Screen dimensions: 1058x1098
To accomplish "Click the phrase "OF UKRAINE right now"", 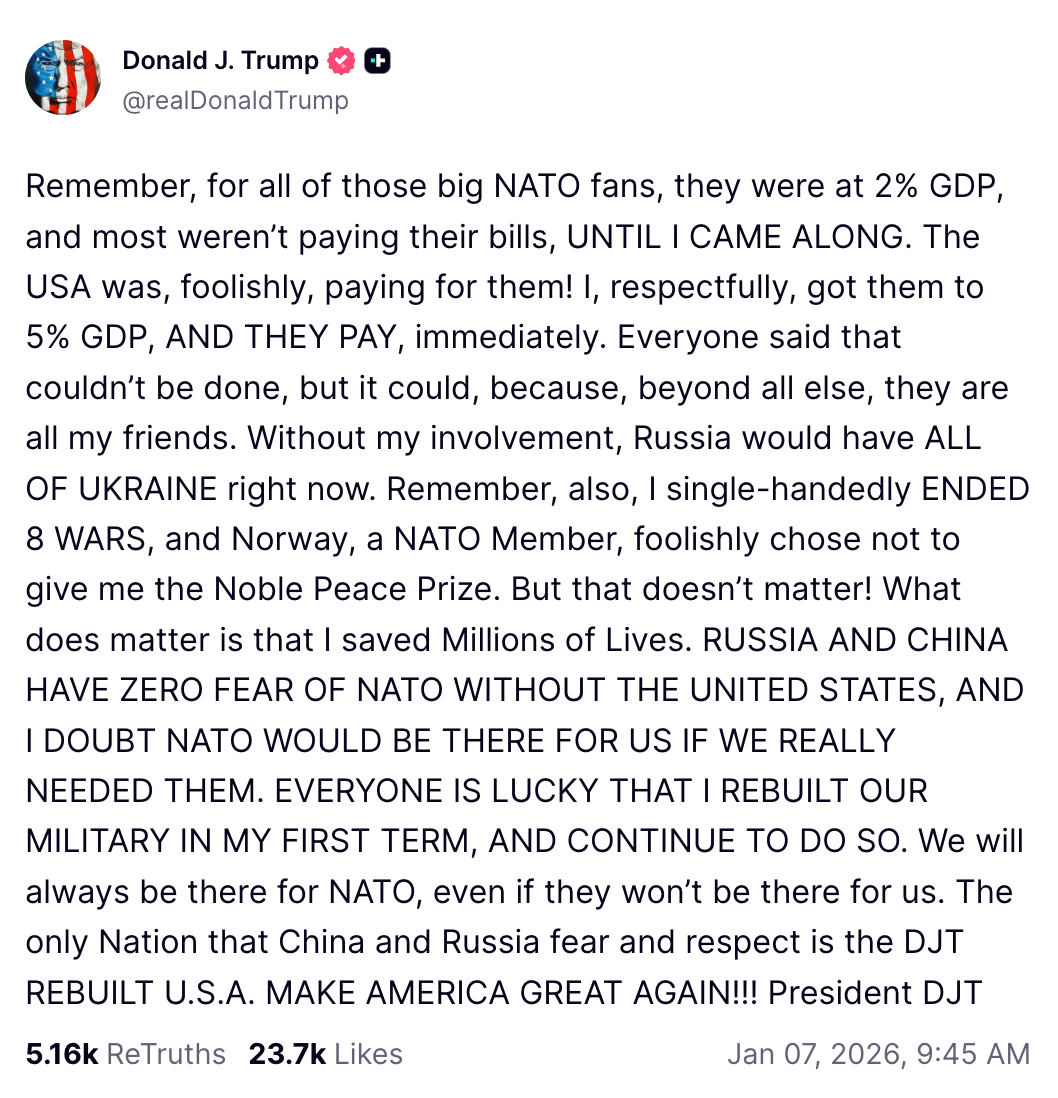I will pos(200,489).
